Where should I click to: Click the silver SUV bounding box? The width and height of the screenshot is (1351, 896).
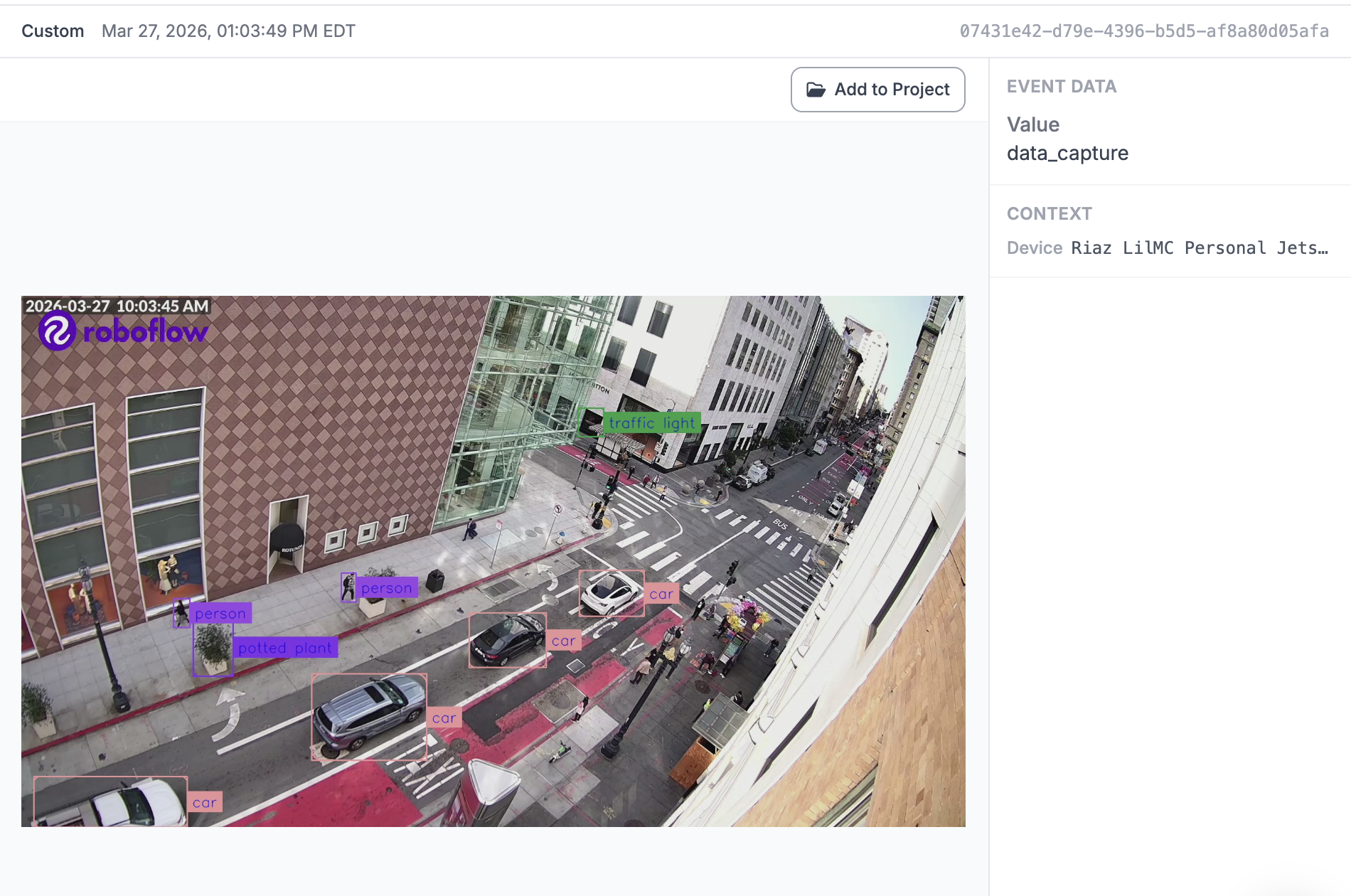coord(368,716)
